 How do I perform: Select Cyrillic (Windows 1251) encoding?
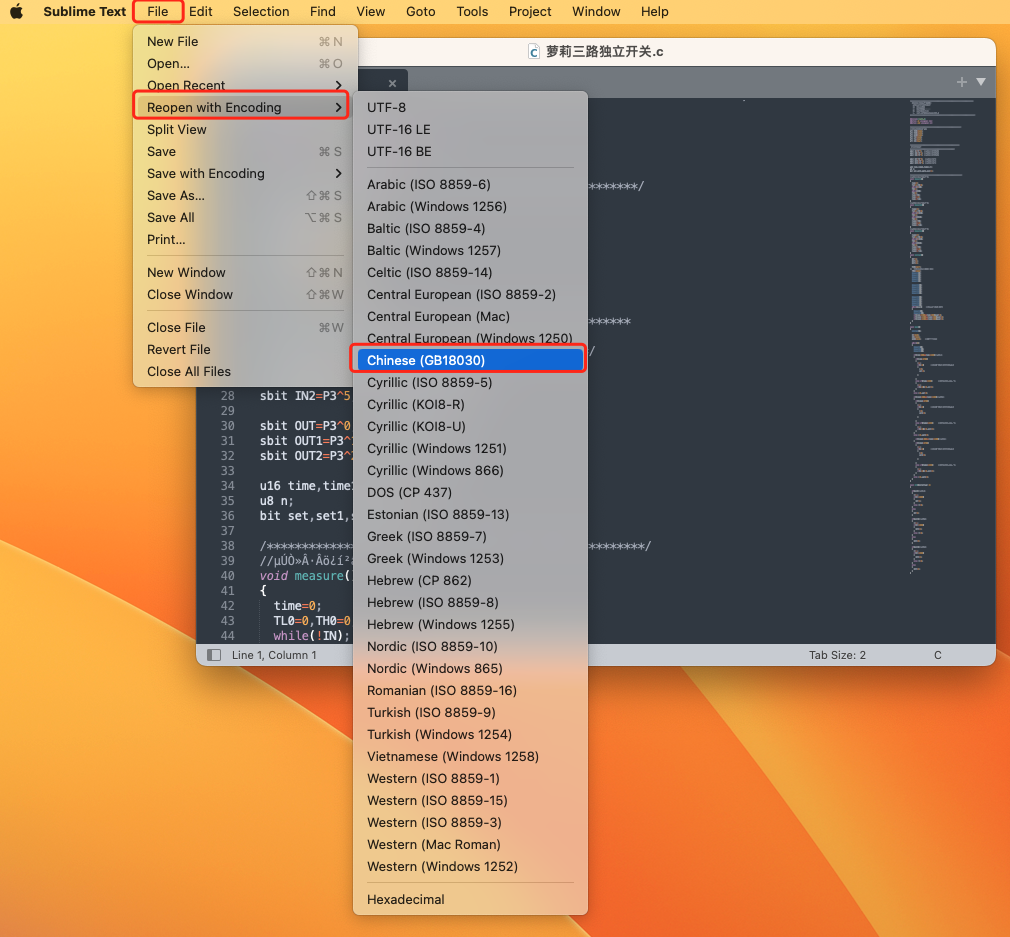tap(470, 448)
